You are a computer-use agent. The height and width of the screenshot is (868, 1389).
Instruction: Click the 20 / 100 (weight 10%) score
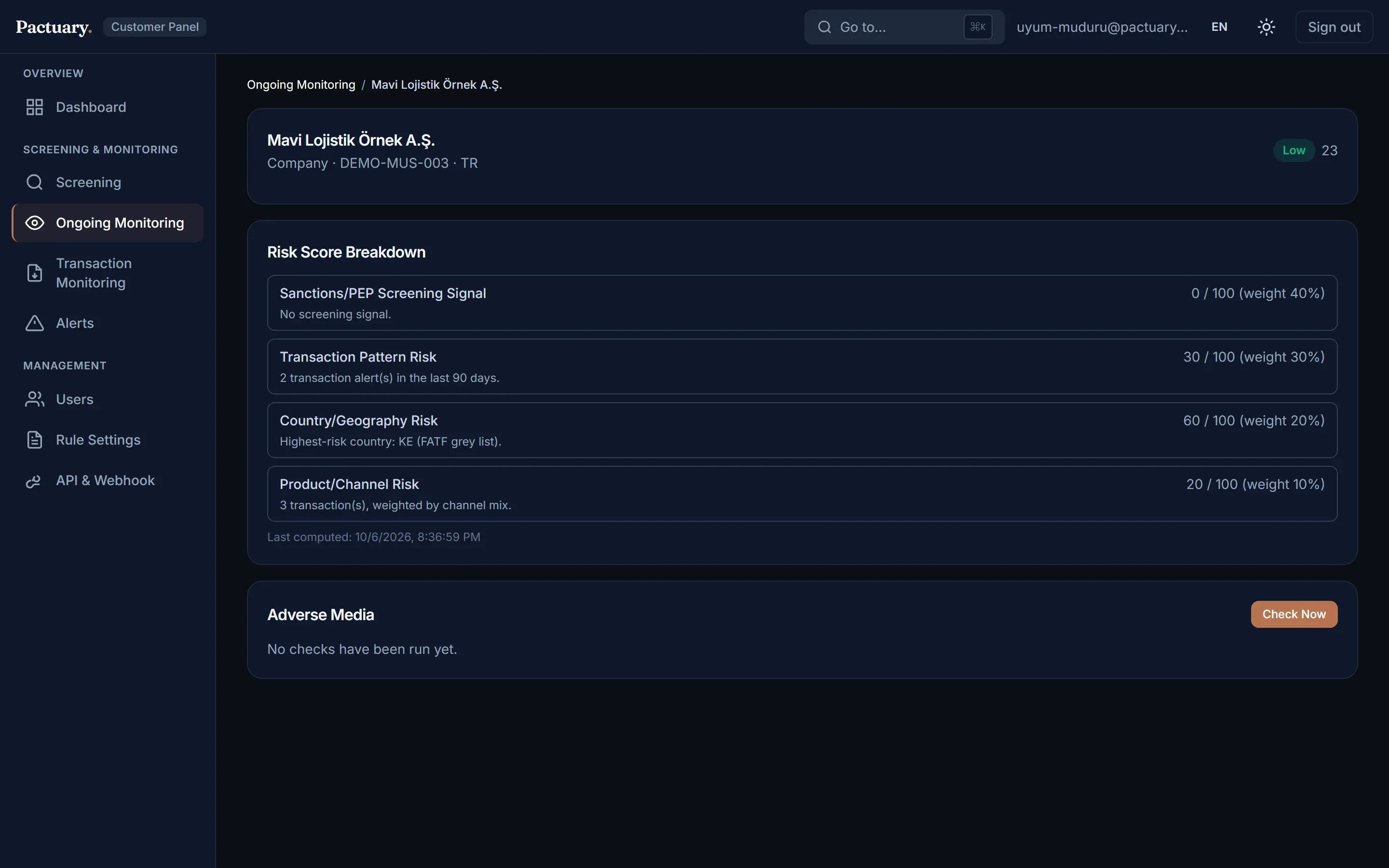click(1255, 485)
